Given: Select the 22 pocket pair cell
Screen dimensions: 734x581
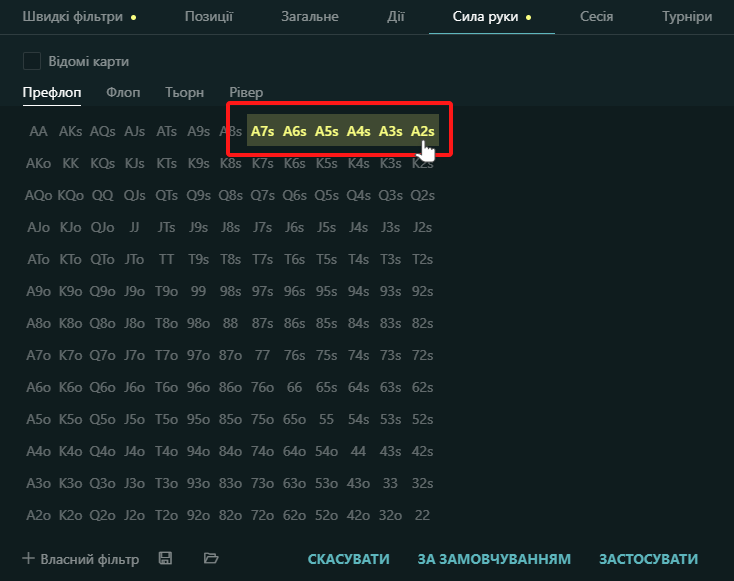Looking at the screenshot, I should coord(422,515).
